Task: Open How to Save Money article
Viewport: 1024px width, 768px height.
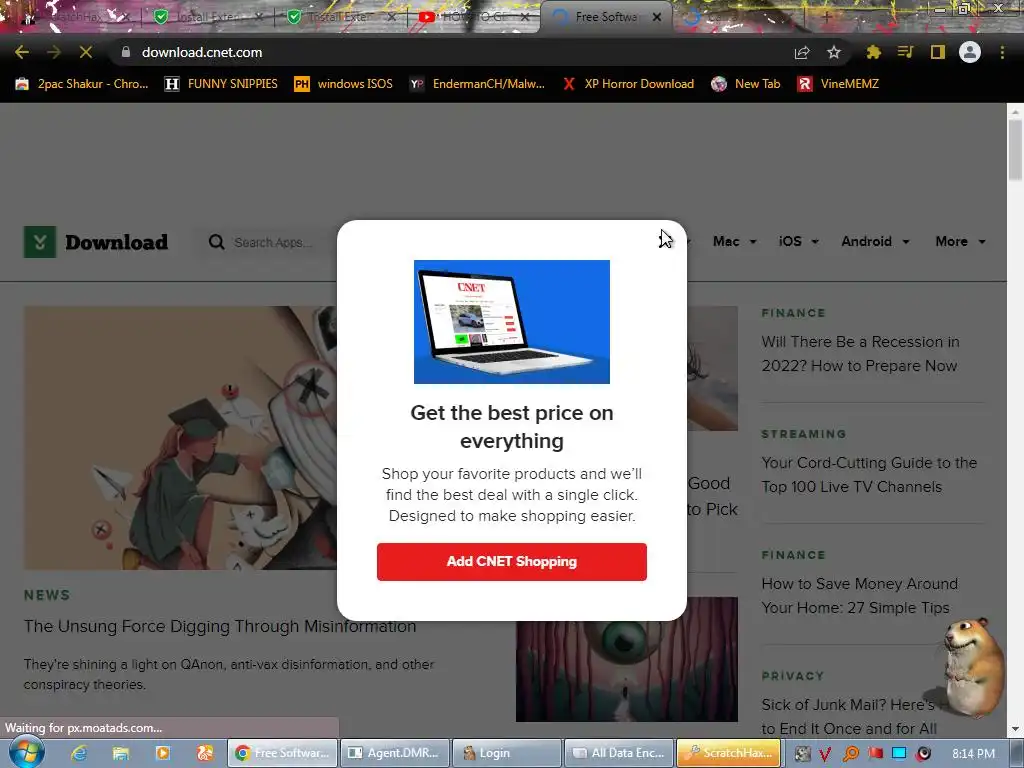Action: (859, 596)
